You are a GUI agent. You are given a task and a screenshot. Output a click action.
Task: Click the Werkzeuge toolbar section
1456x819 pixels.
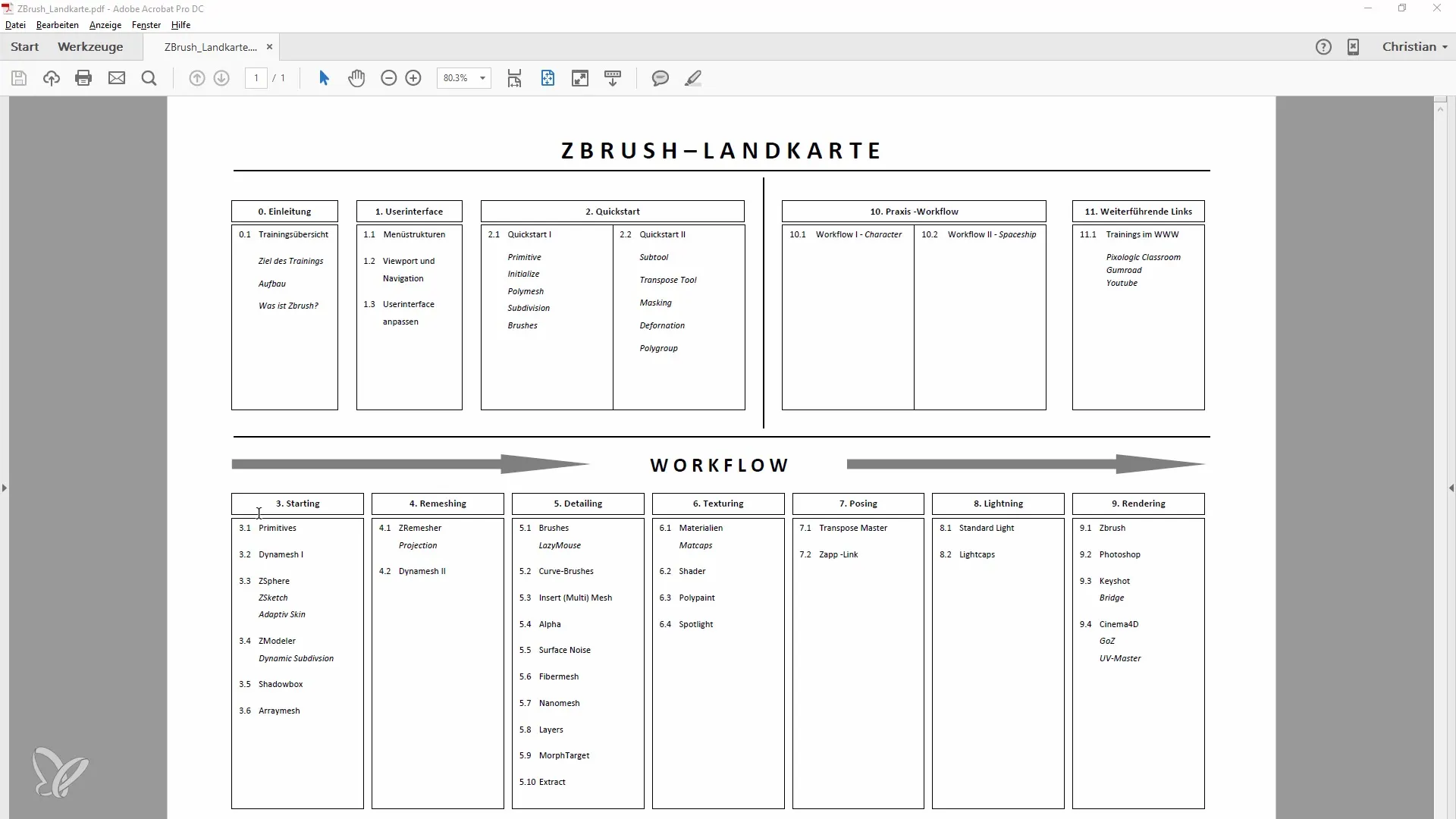click(x=90, y=46)
